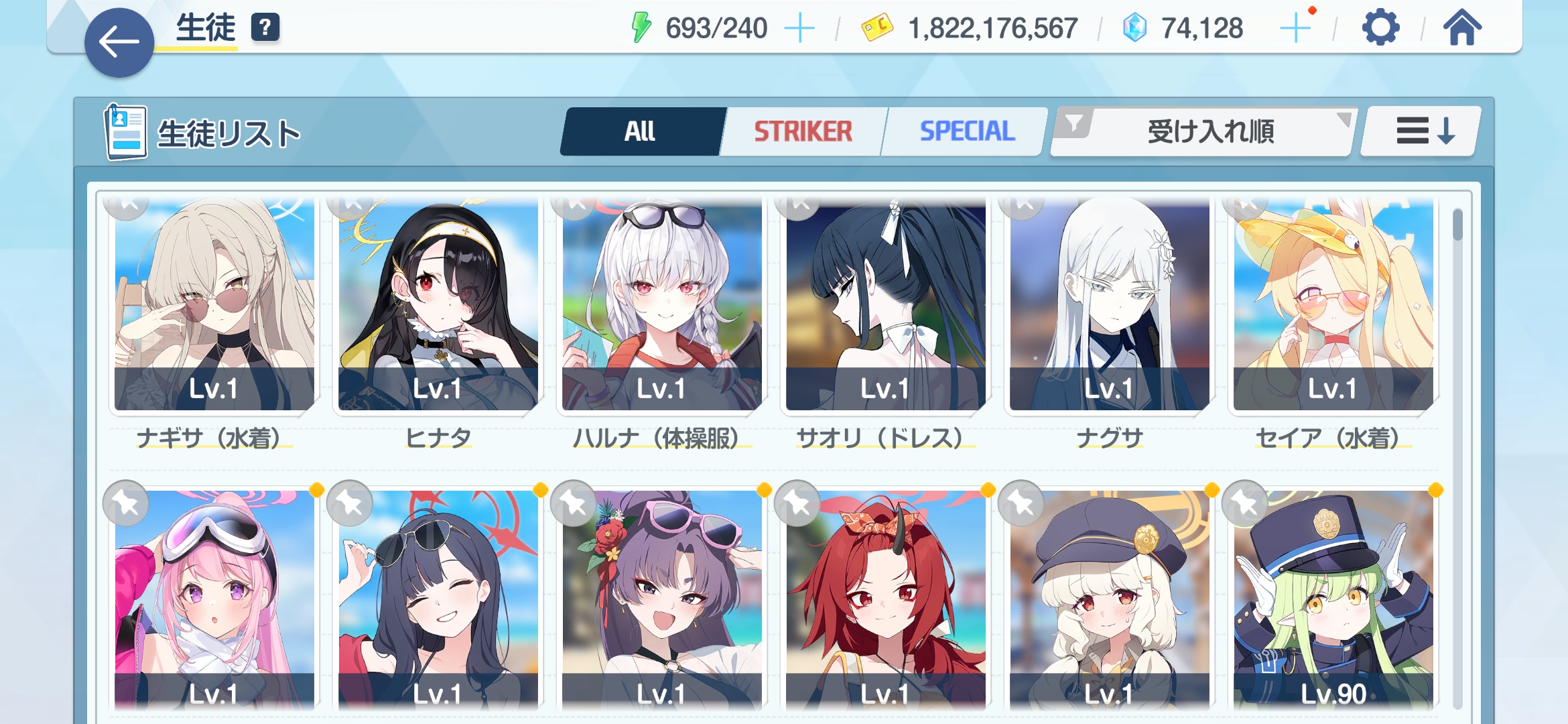Open the help question mark icon
Viewport: 1568px width, 724px height.
pos(265,27)
